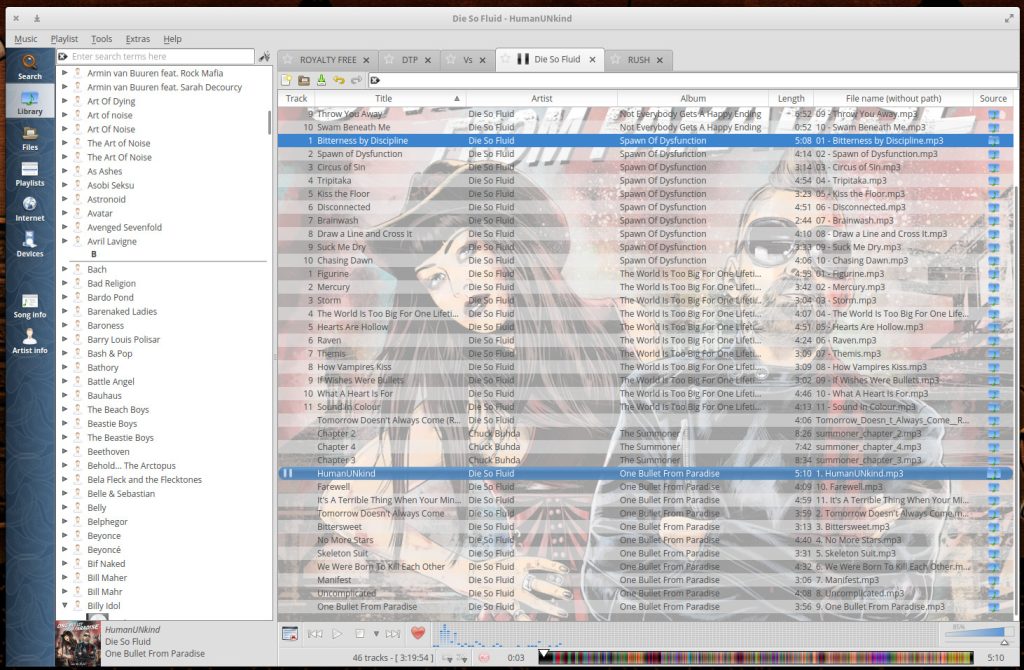Viewport: 1024px width, 670px height.
Task: Open library search options wrench icon
Action: click(265, 57)
